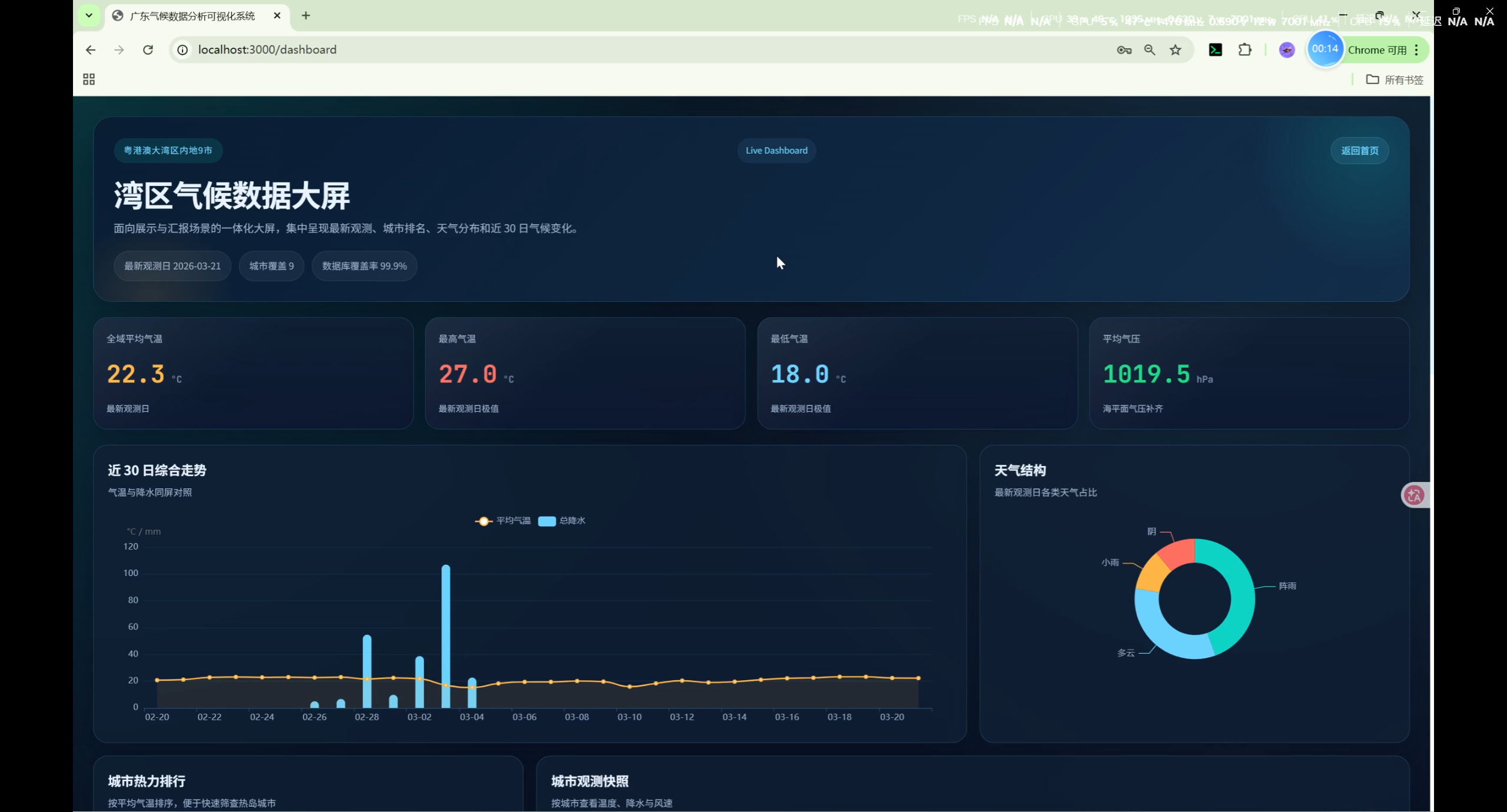
Task: Open Chrome three-dot menu
Action: pyautogui.click(x=1417, y=50)
